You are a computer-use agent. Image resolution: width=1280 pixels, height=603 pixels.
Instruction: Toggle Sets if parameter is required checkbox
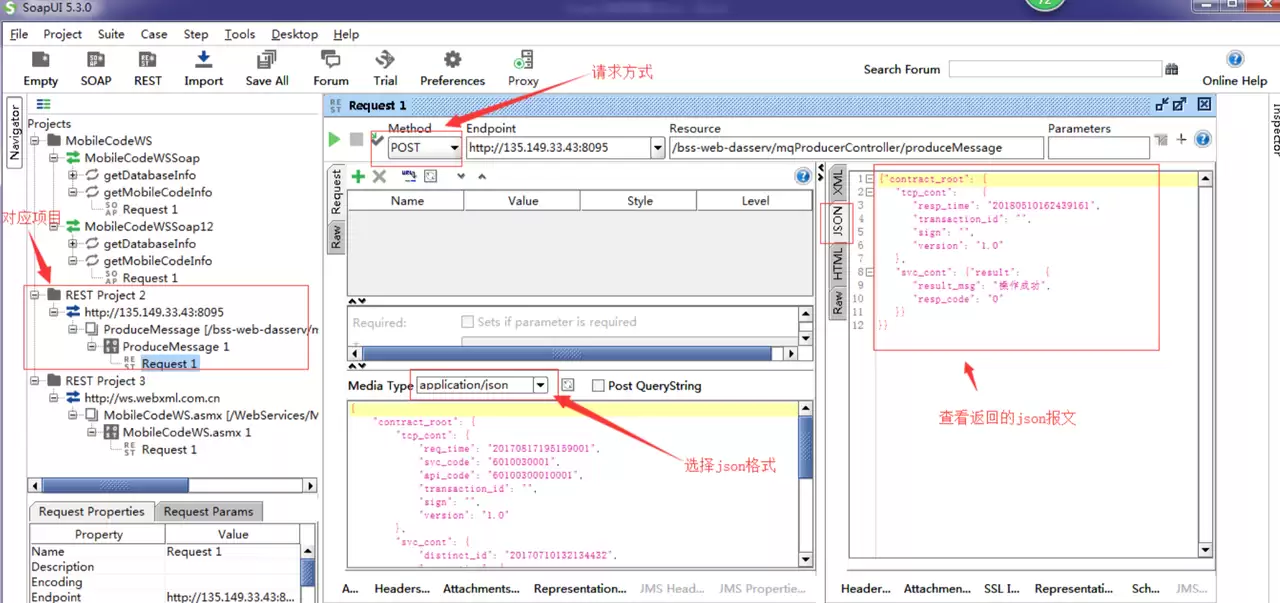coord(467,322)
